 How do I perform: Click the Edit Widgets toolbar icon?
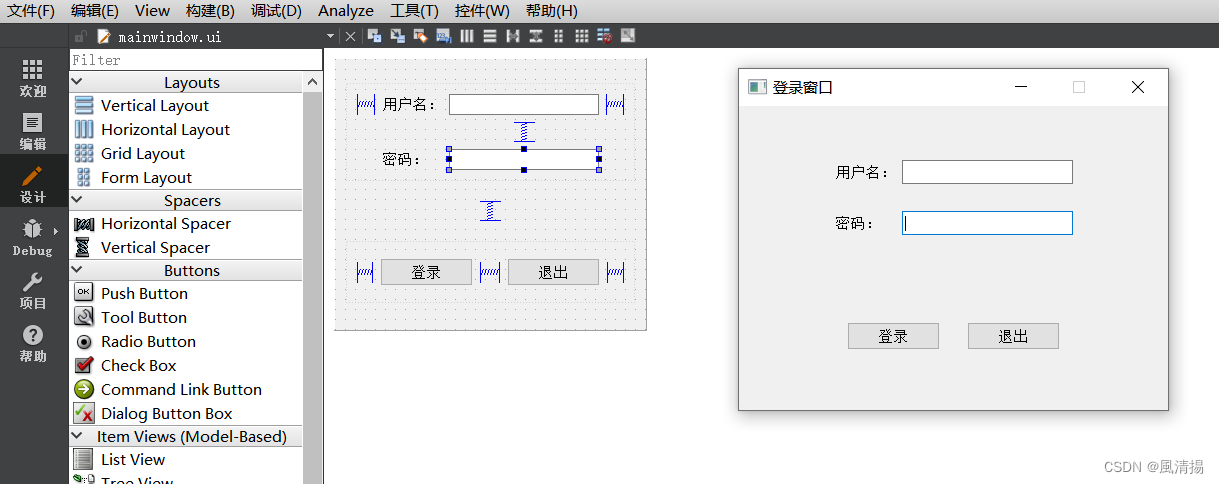(x=376, y=36)
